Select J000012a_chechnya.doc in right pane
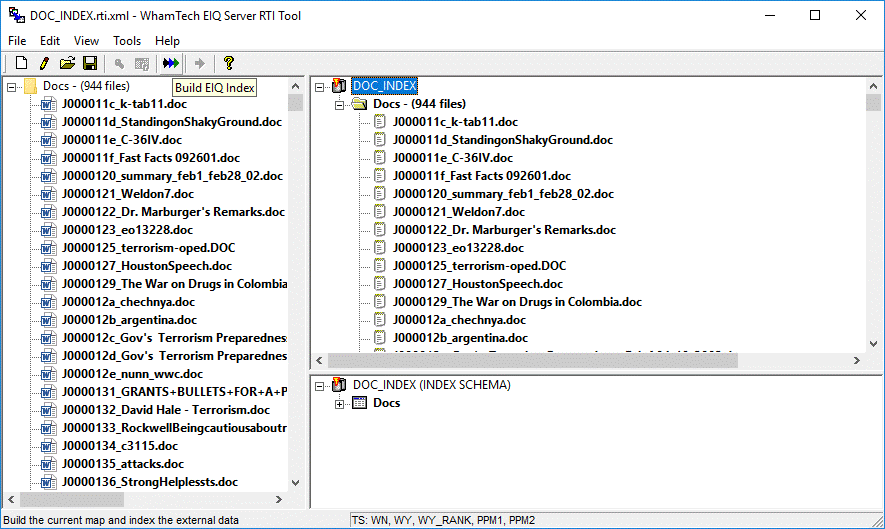885x529 pixels. 459,320
